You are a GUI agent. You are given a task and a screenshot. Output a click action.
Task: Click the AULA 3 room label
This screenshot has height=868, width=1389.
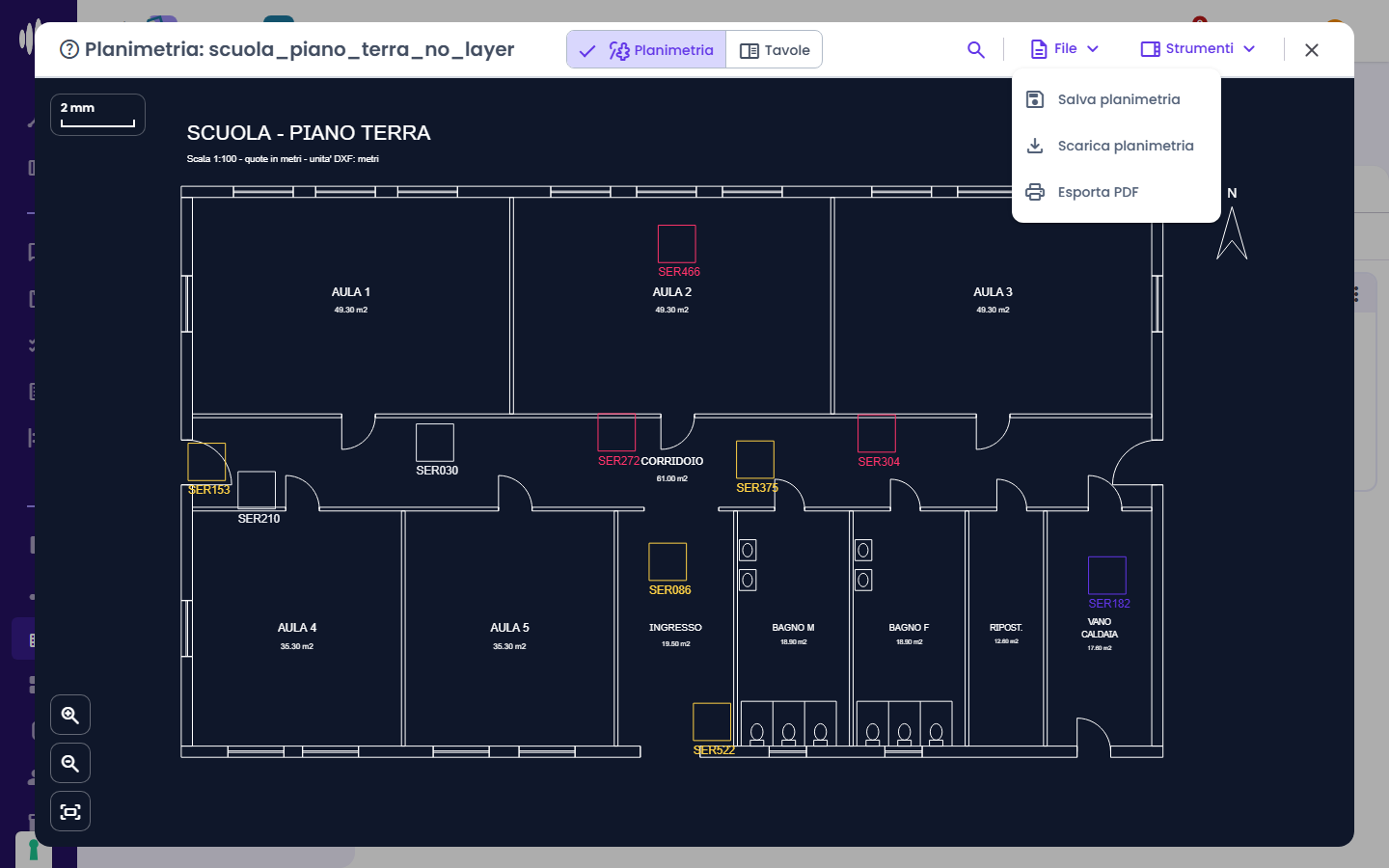tap(993, 292)
